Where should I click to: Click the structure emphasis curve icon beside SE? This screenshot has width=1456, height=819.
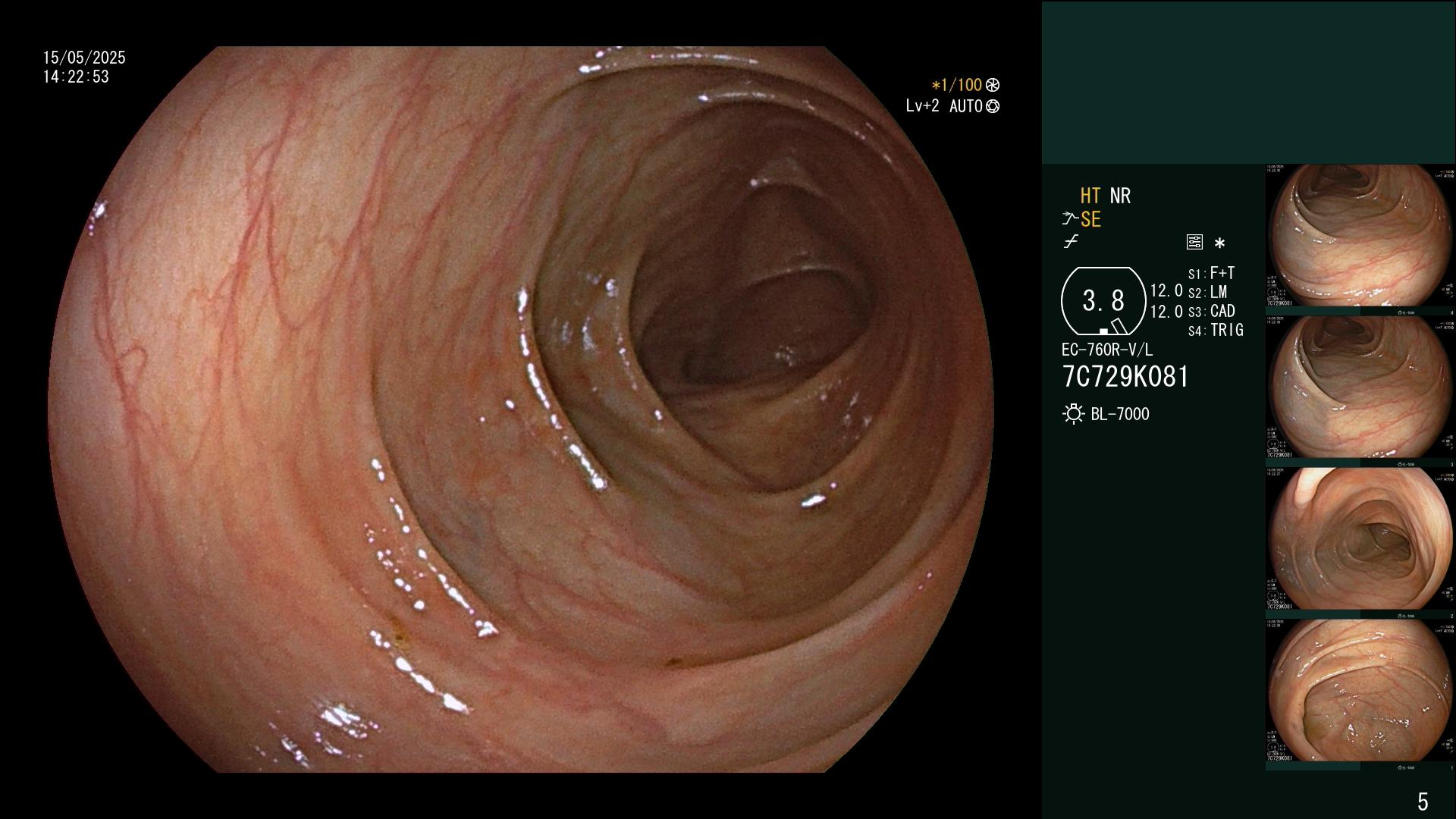1070,219
